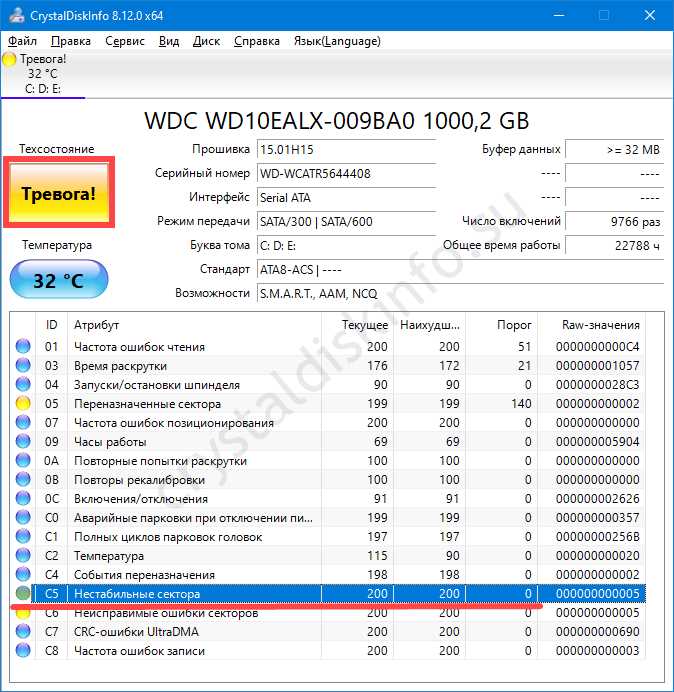
Task: Click the Возможности field S.M.A.R.T., AAM, NCQ
Action: pyautogui.click(x=460, y=293)
